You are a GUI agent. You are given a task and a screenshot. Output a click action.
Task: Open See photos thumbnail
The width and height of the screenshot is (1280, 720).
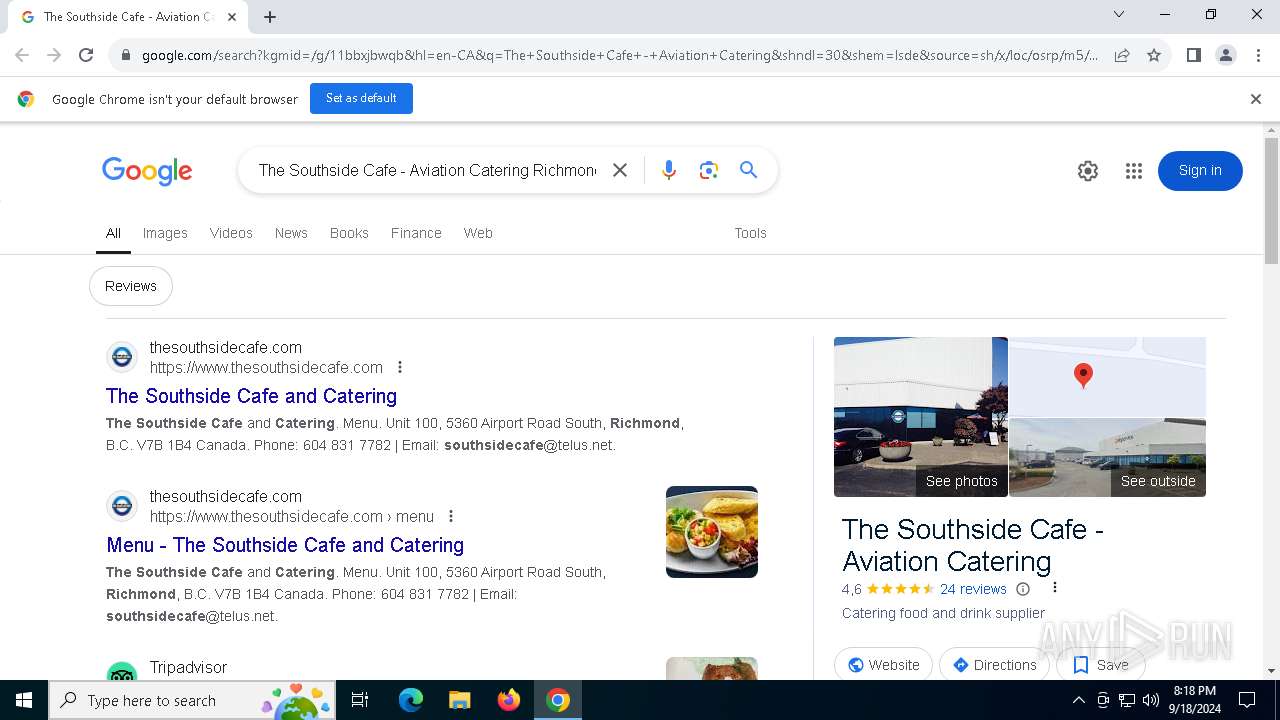pos(921,417)
